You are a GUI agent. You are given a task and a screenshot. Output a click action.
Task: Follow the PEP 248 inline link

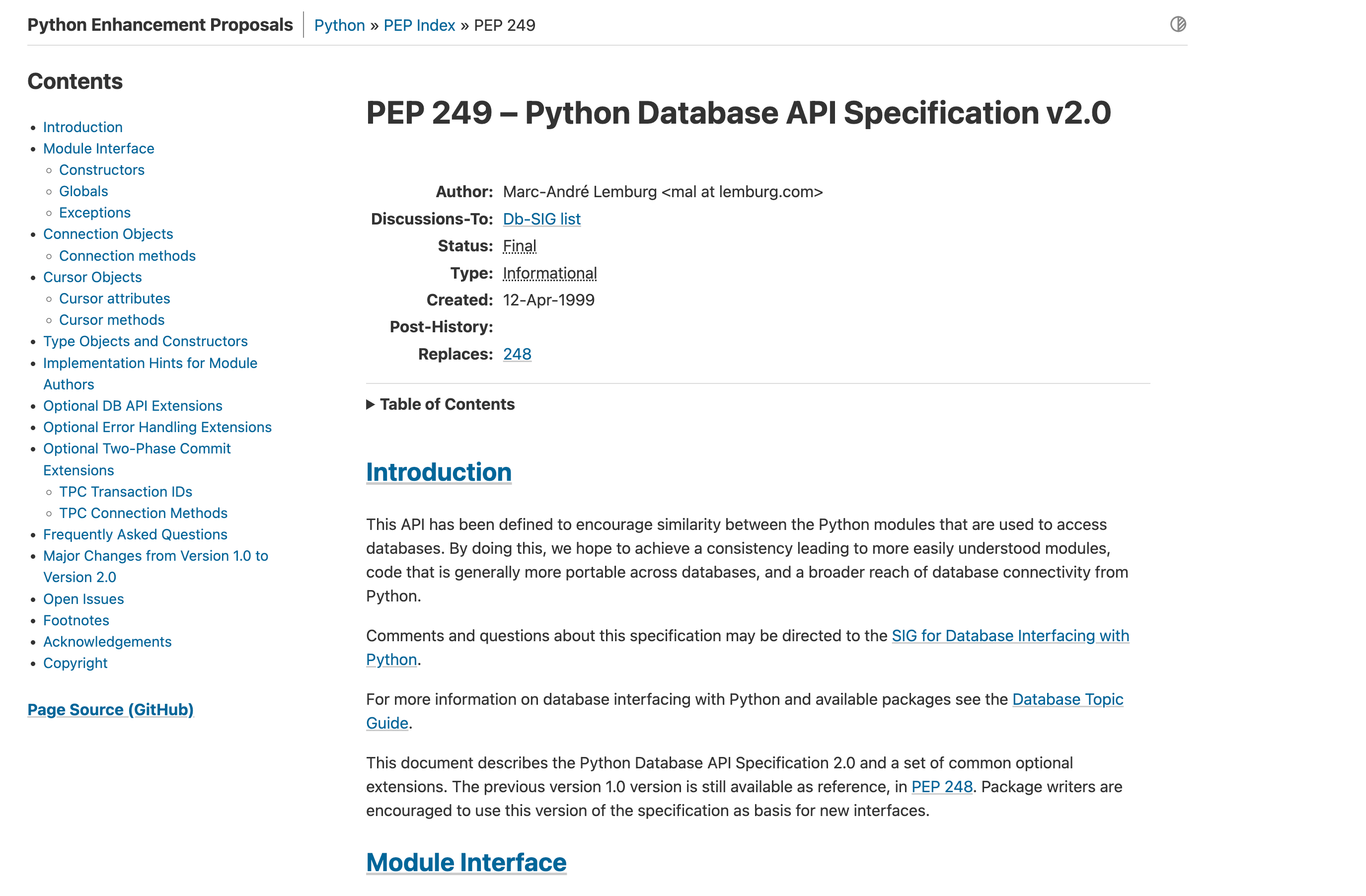942,786
